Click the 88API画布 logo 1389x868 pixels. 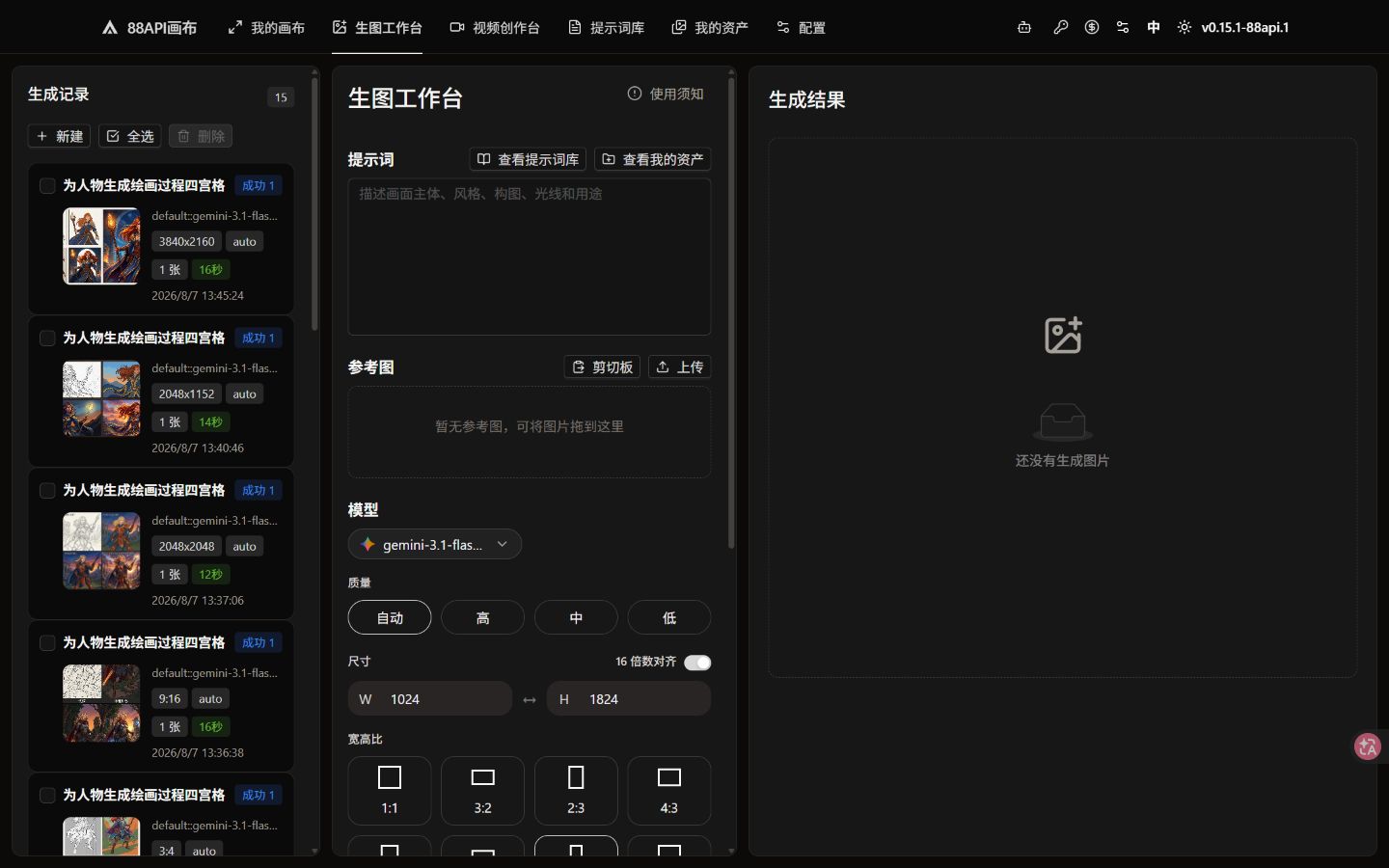150,28
